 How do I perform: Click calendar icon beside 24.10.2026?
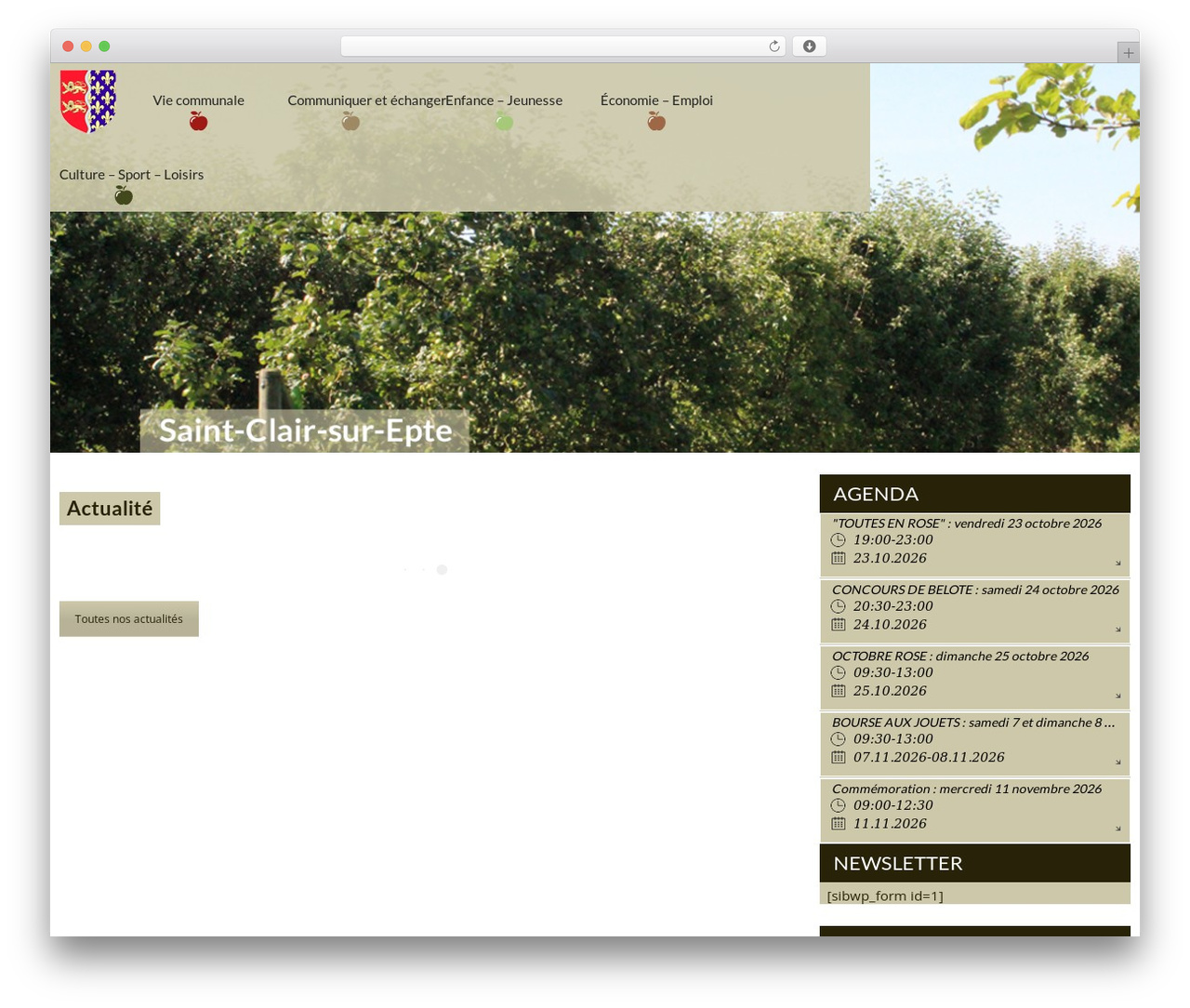838,624
